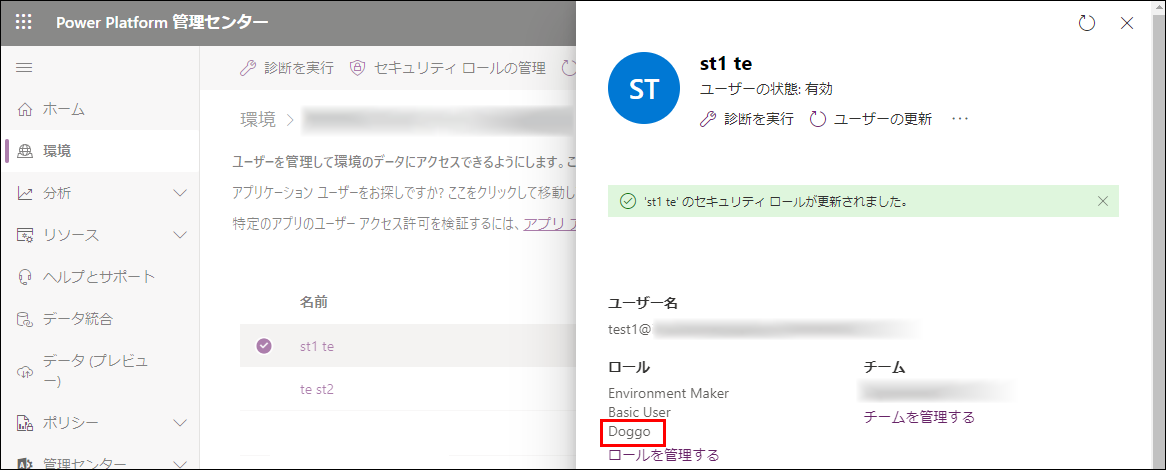Click the 環境 breadcrumb link

(258, 119)
